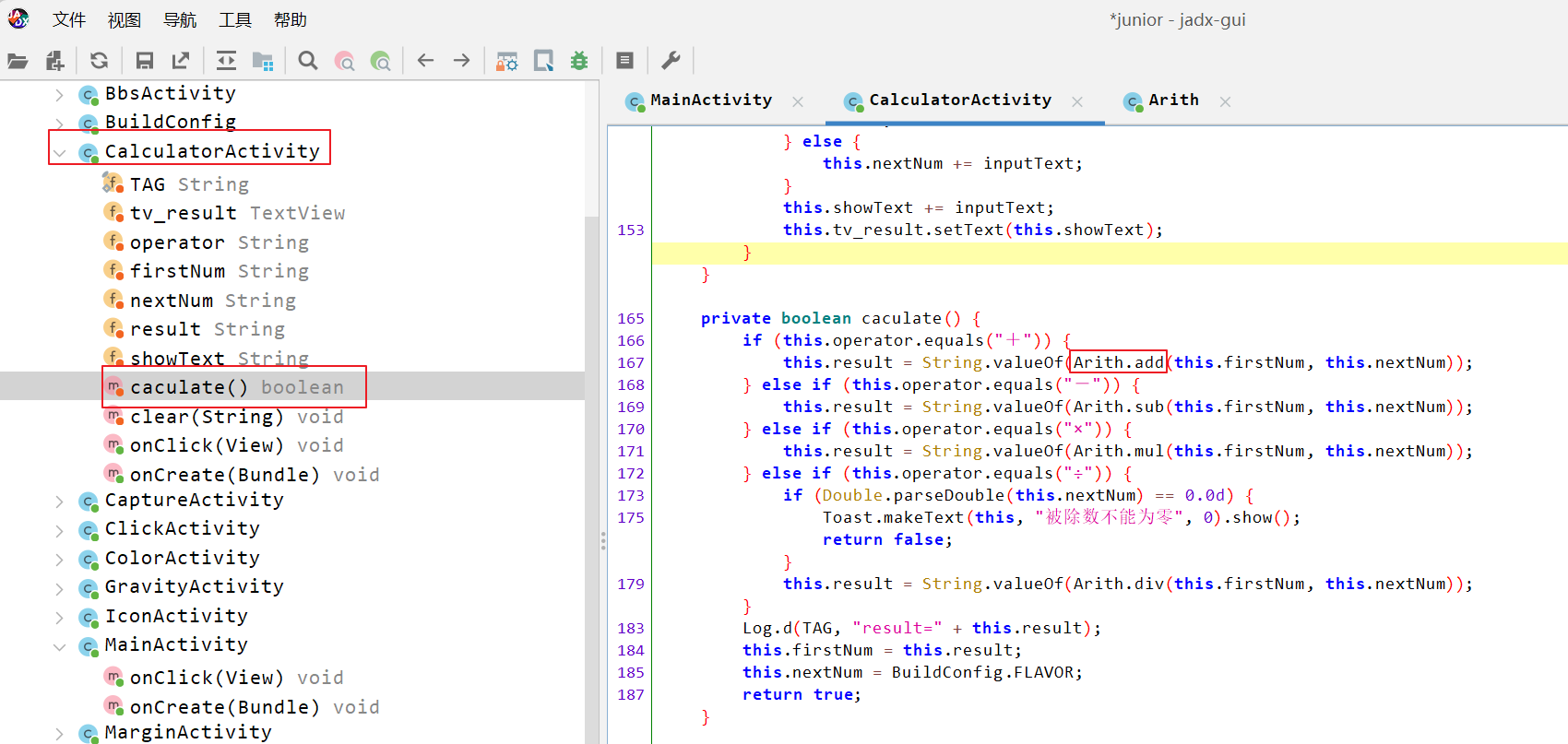Toggle the Flatten packages folder icon

click(x=263, y=61)
